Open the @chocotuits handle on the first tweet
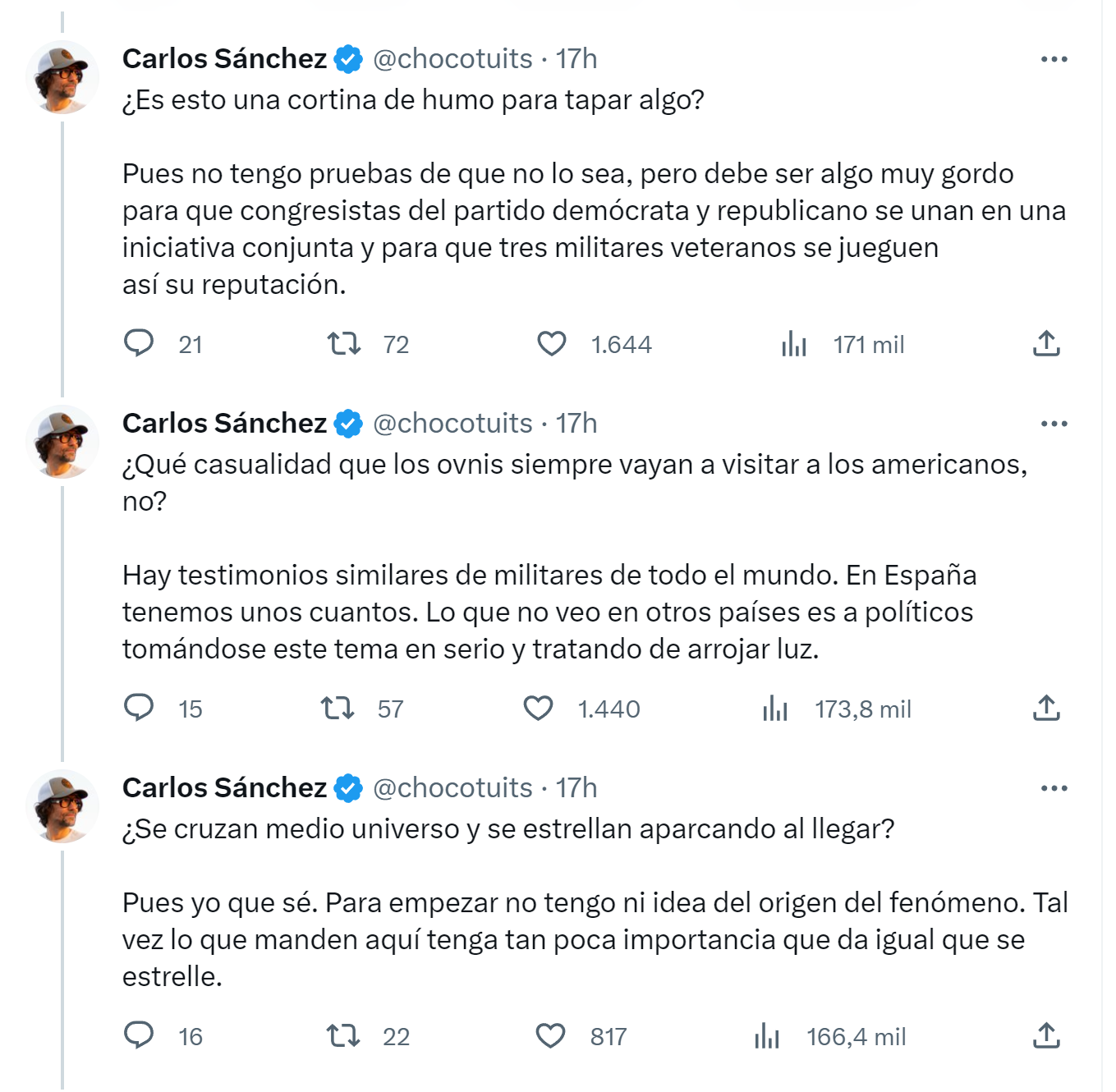This screenshot has width=1116, height=1092. tap(452, 59)
